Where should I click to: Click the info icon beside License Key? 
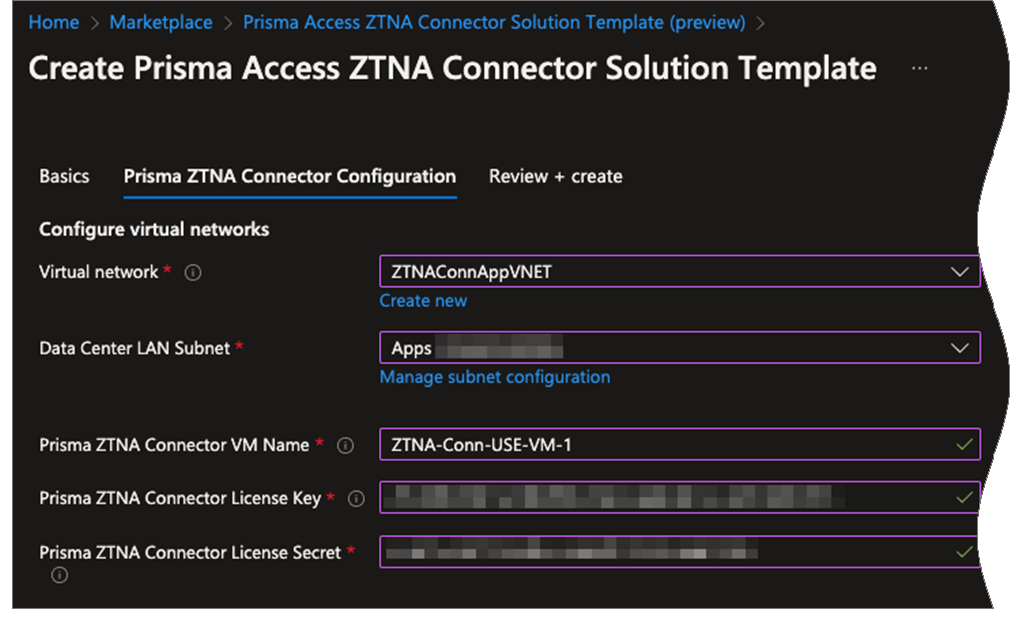(x=357, y=498)
